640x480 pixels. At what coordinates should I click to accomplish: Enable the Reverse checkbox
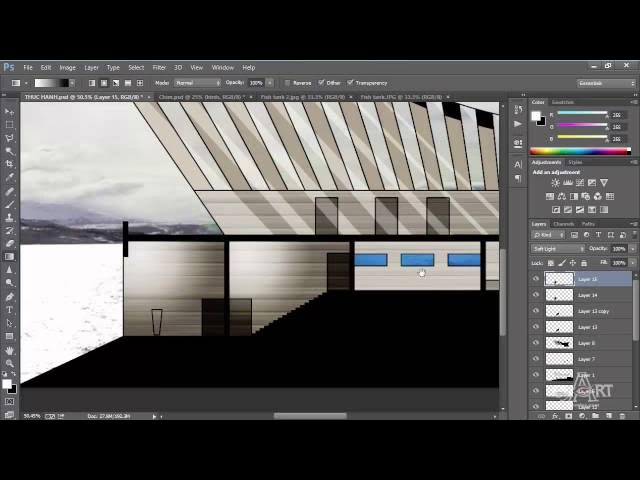coord(288,83)
